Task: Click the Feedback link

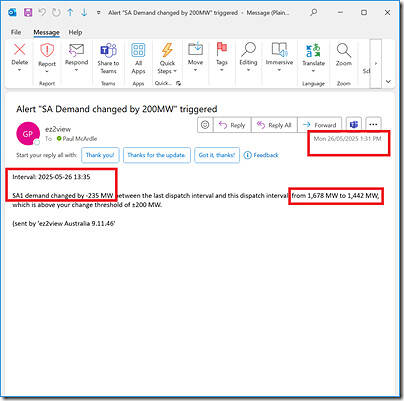Action: click(261, 155)
